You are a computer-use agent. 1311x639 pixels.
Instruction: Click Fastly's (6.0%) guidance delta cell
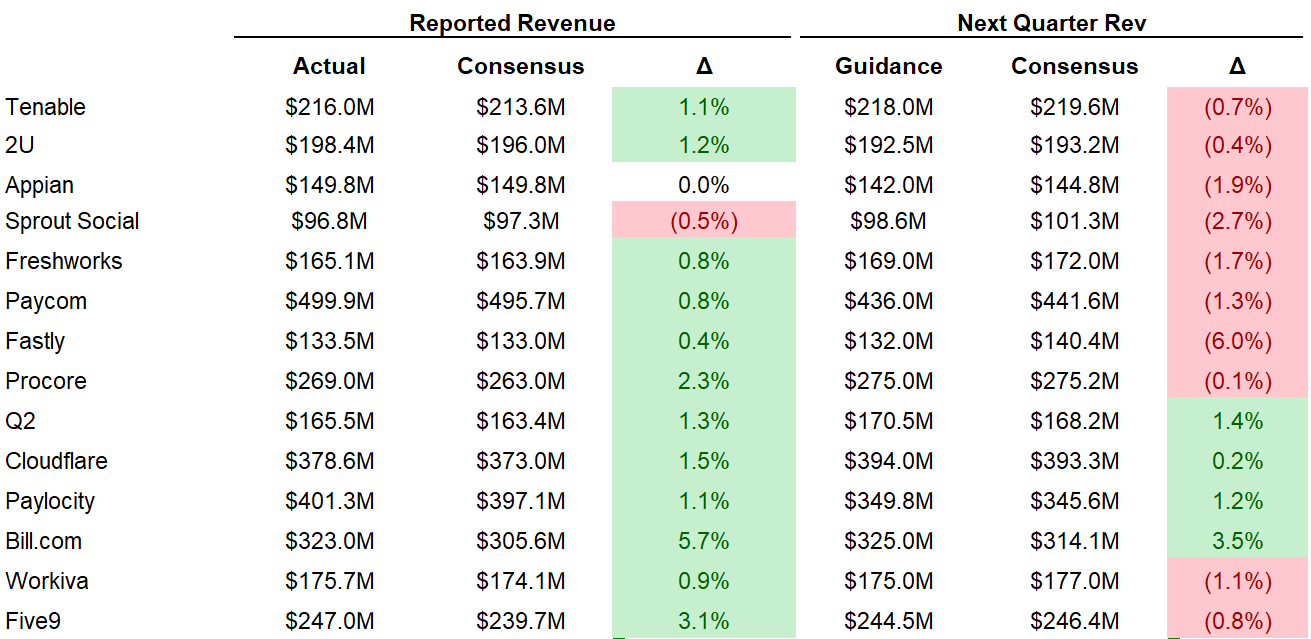tap(1238, 341)
